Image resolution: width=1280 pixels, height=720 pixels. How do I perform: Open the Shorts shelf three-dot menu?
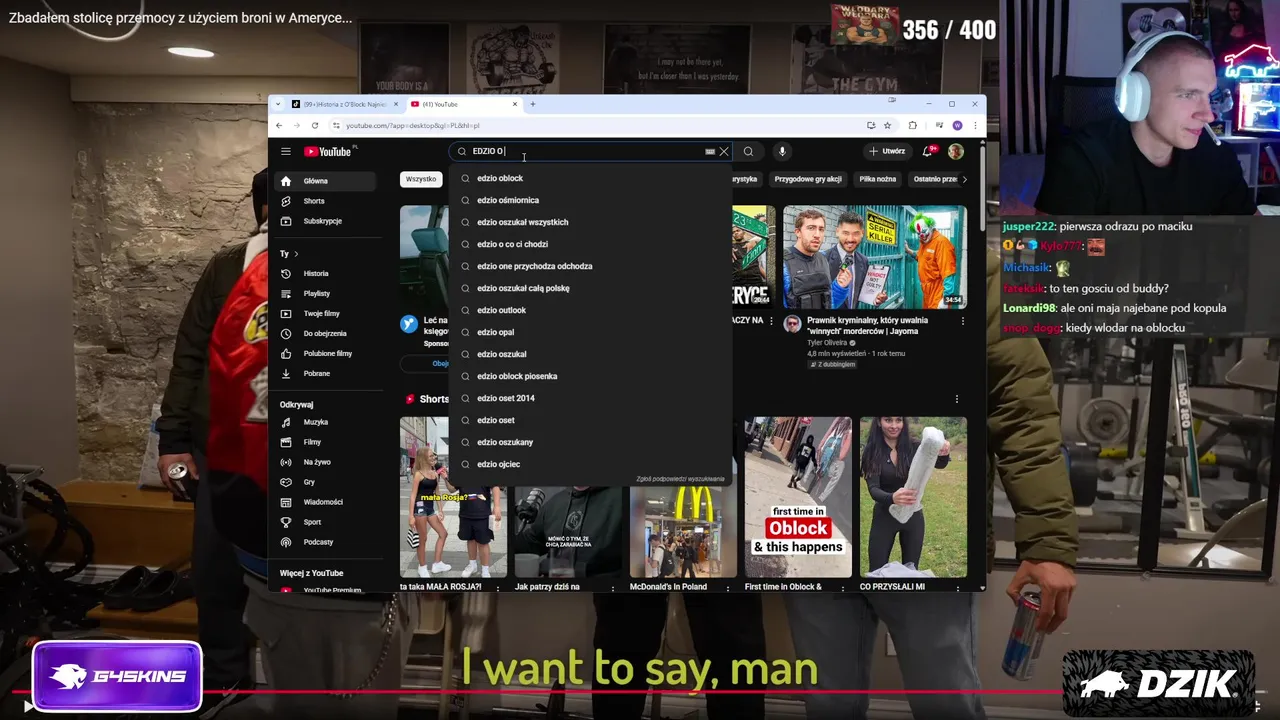[x=956, y=399]
